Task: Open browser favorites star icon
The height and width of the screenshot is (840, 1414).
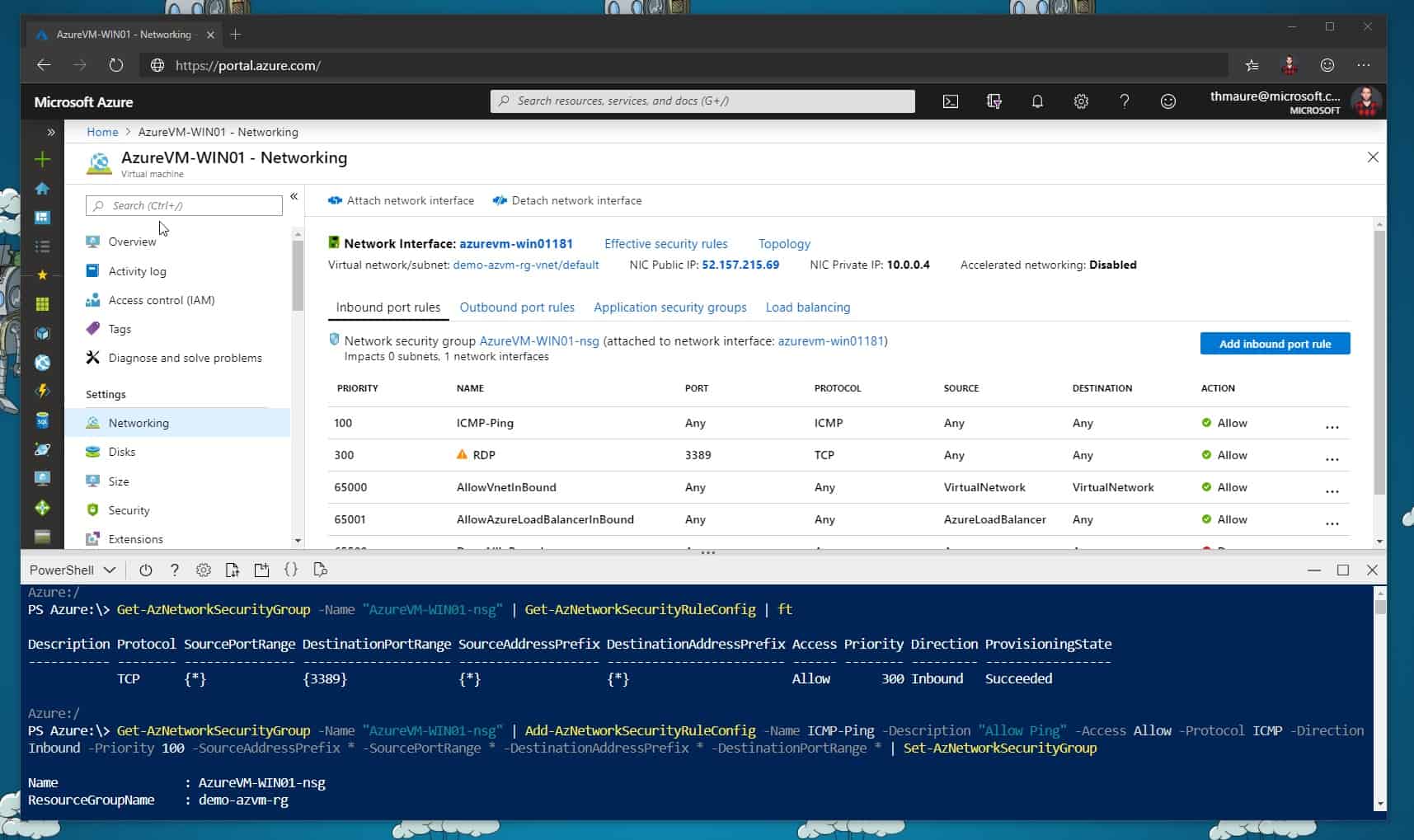Action: [1252, 65]
